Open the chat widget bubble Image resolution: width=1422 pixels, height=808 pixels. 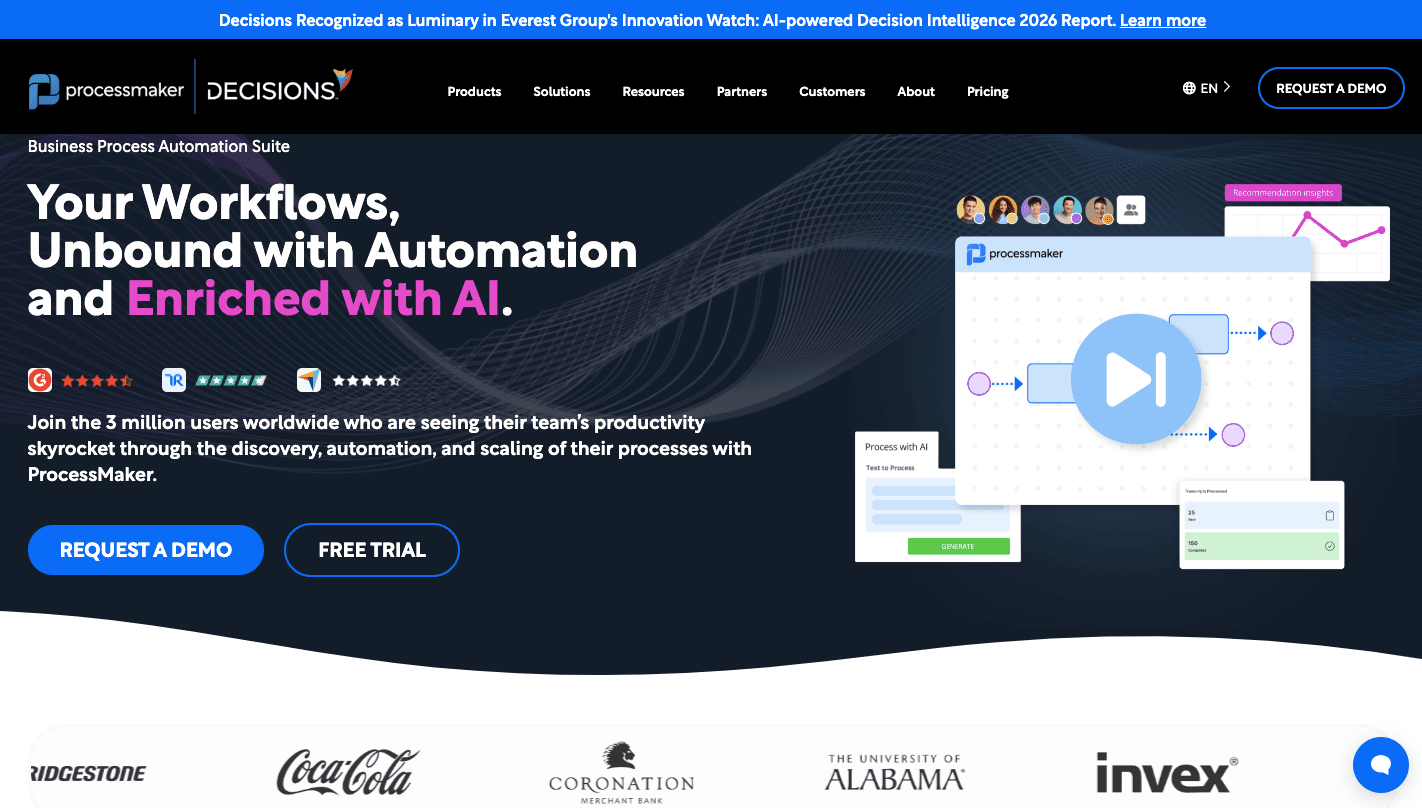[x=1380, y=765]
